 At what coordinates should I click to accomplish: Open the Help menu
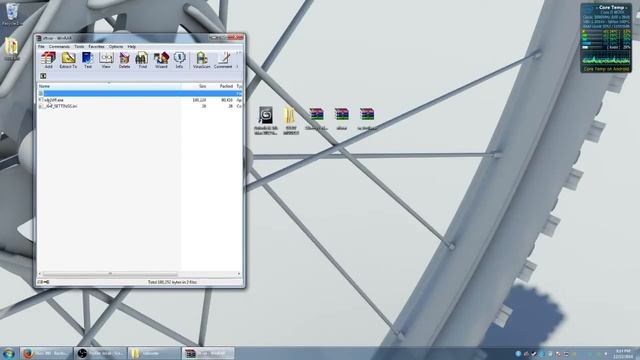click(131, 47)
